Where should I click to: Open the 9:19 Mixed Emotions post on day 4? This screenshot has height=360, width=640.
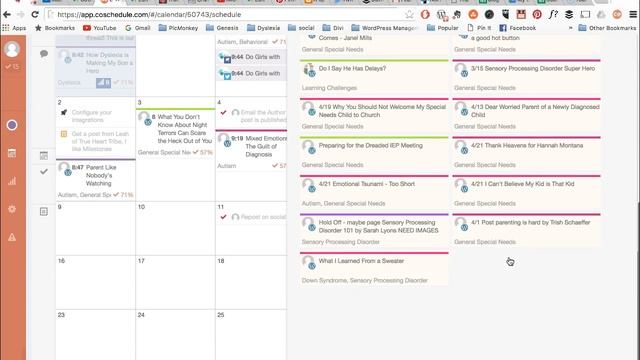pos(251,150)
